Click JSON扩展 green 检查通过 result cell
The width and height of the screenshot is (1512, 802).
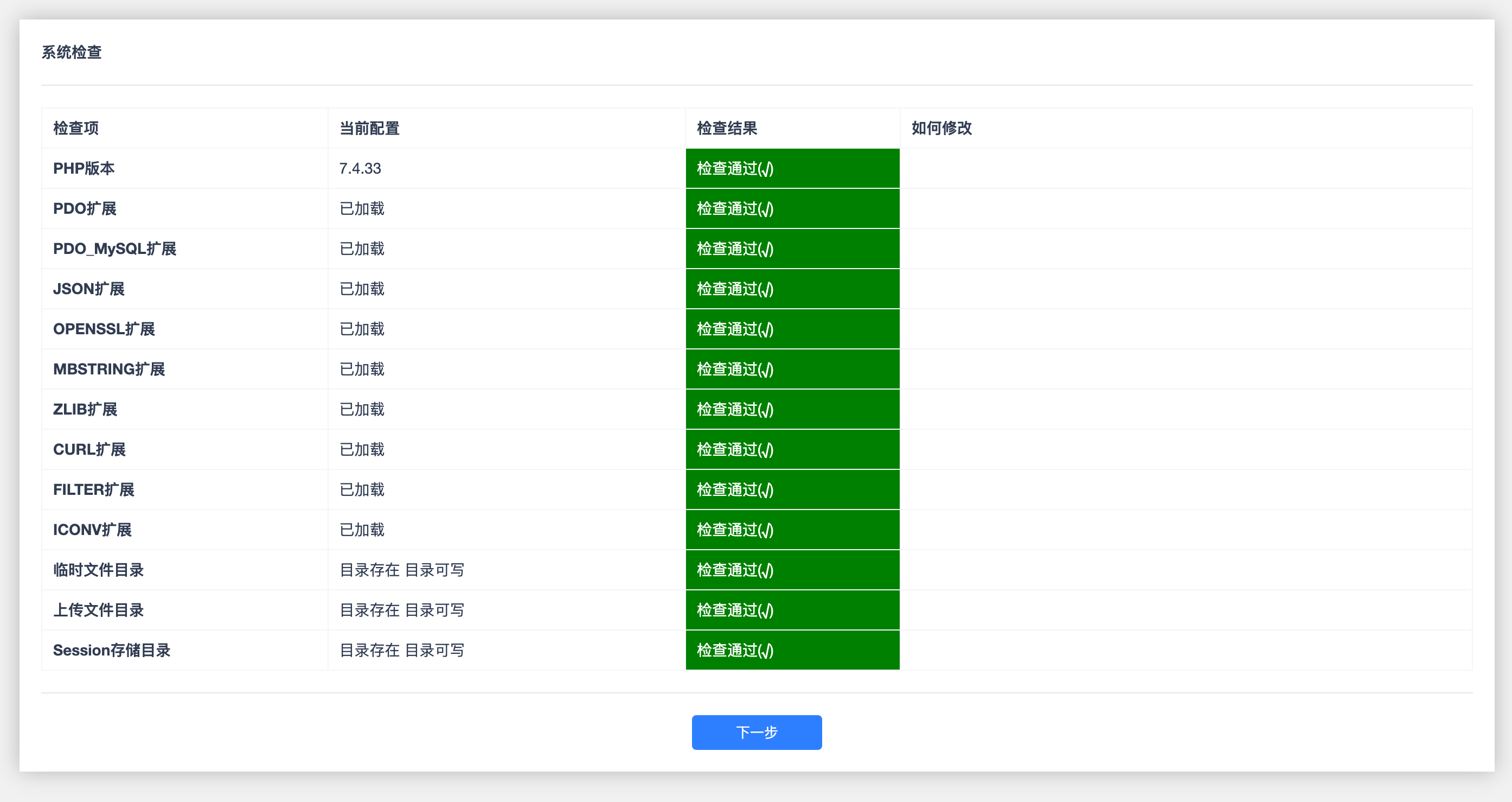tap(792, 289)
